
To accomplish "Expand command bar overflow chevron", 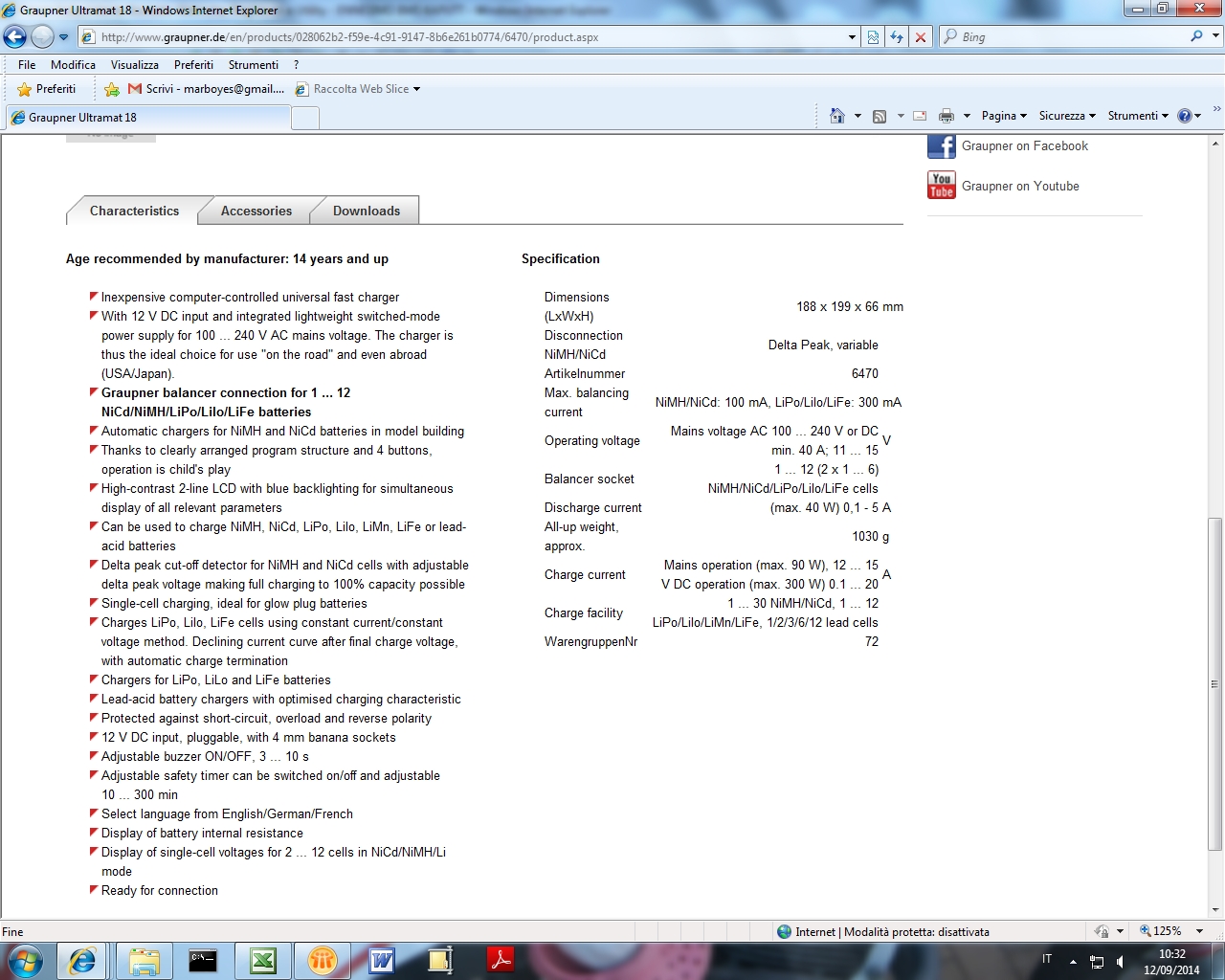I will [1216, 110].
